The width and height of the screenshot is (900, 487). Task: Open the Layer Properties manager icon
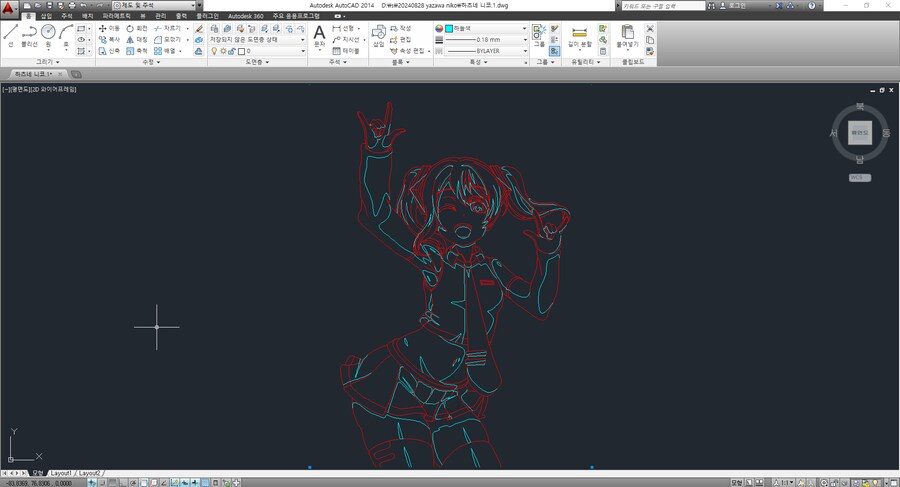pyautogui.click(x=214, y=28)
